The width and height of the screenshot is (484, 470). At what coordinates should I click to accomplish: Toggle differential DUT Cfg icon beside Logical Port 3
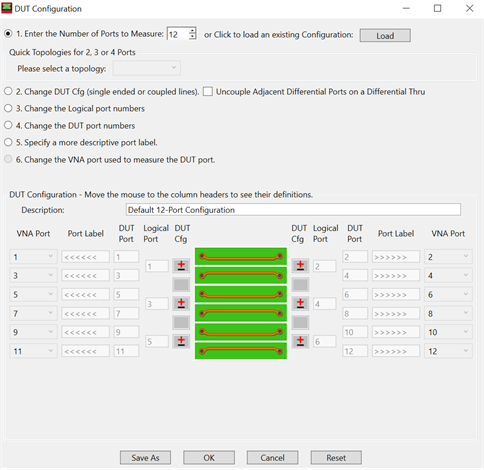pos(181,303)
